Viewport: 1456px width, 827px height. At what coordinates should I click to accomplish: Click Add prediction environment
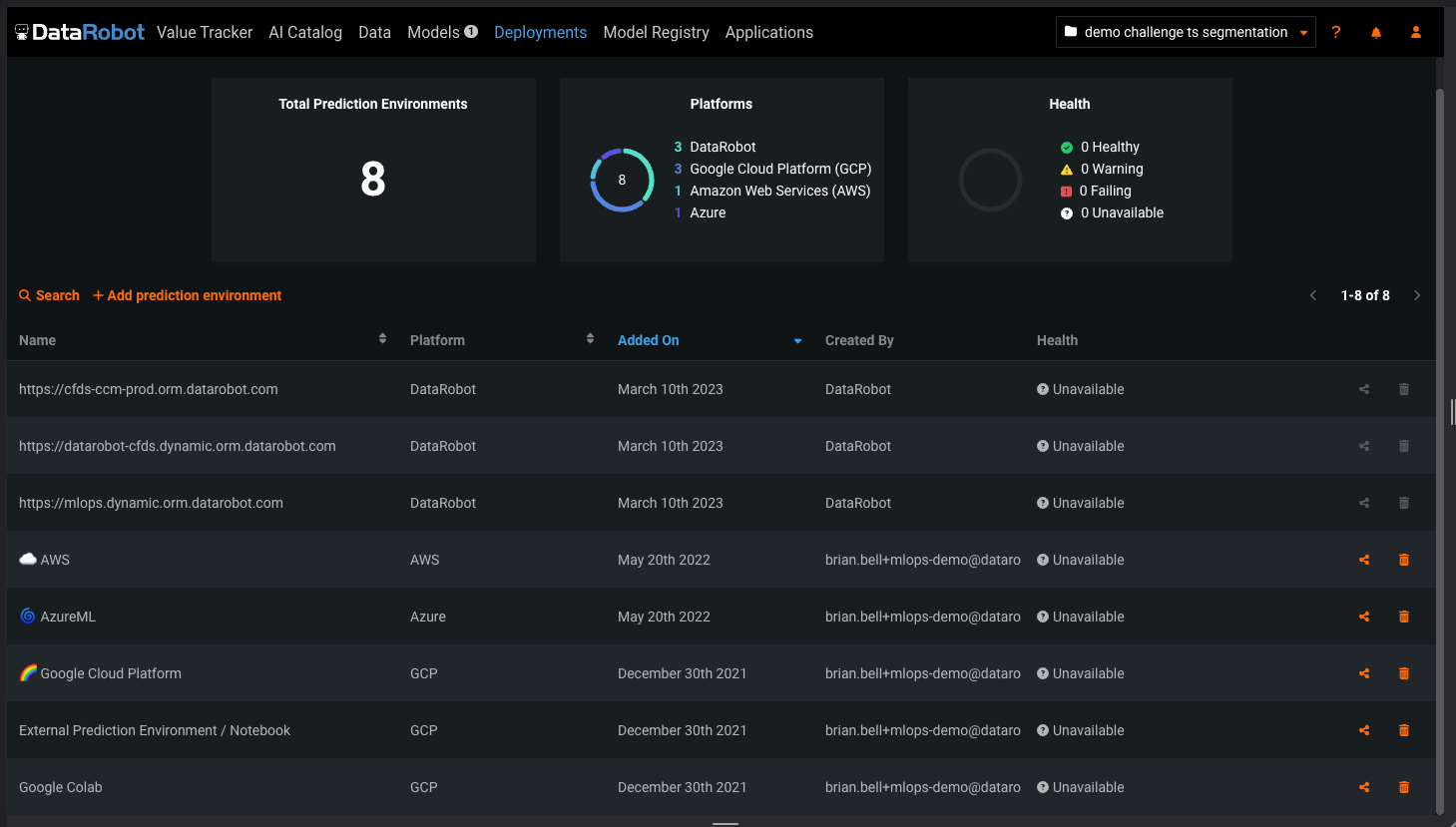(187, 295)
